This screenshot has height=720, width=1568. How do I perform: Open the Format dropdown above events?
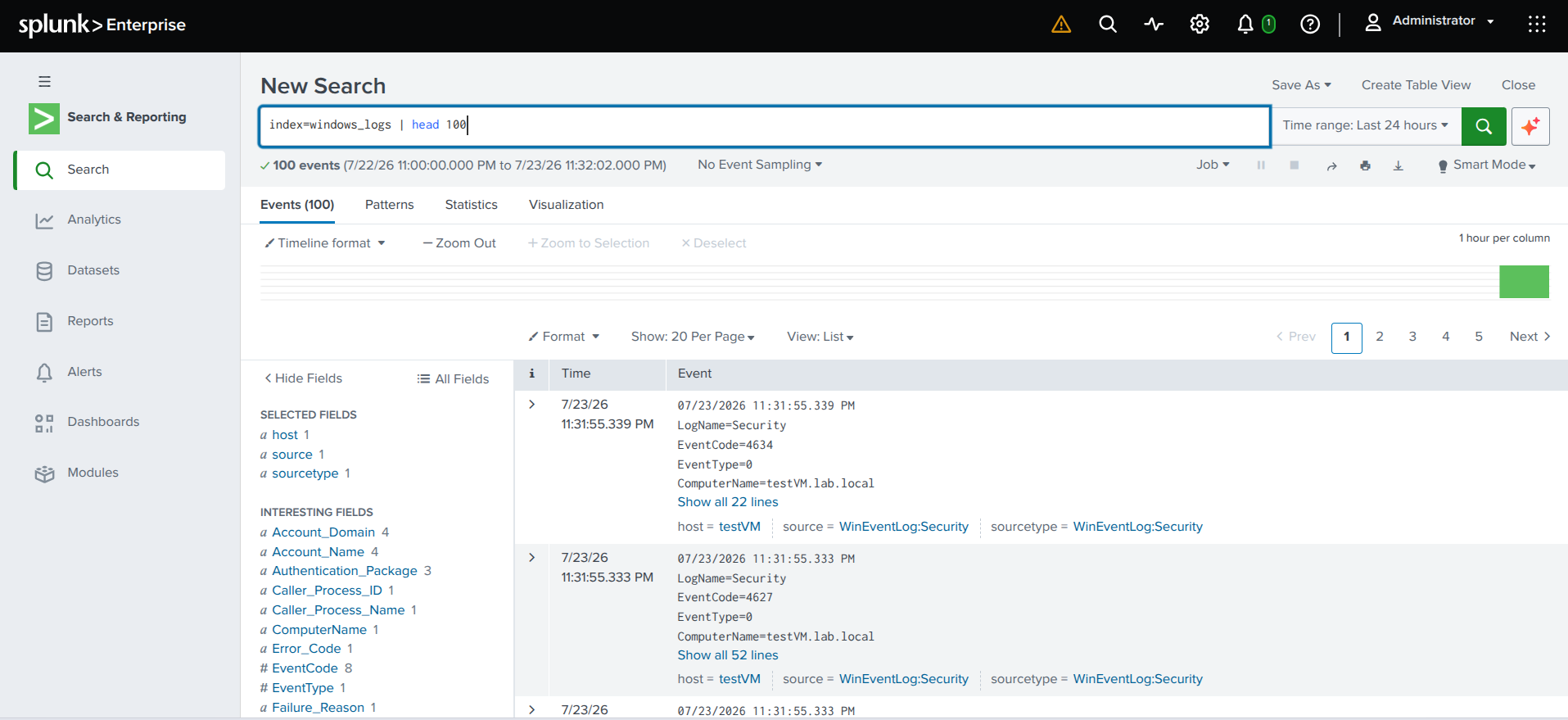tap(564, 337)
